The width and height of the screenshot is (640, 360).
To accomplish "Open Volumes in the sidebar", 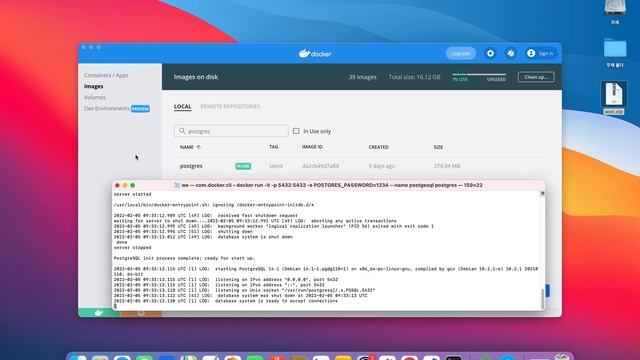I will 95,98.
